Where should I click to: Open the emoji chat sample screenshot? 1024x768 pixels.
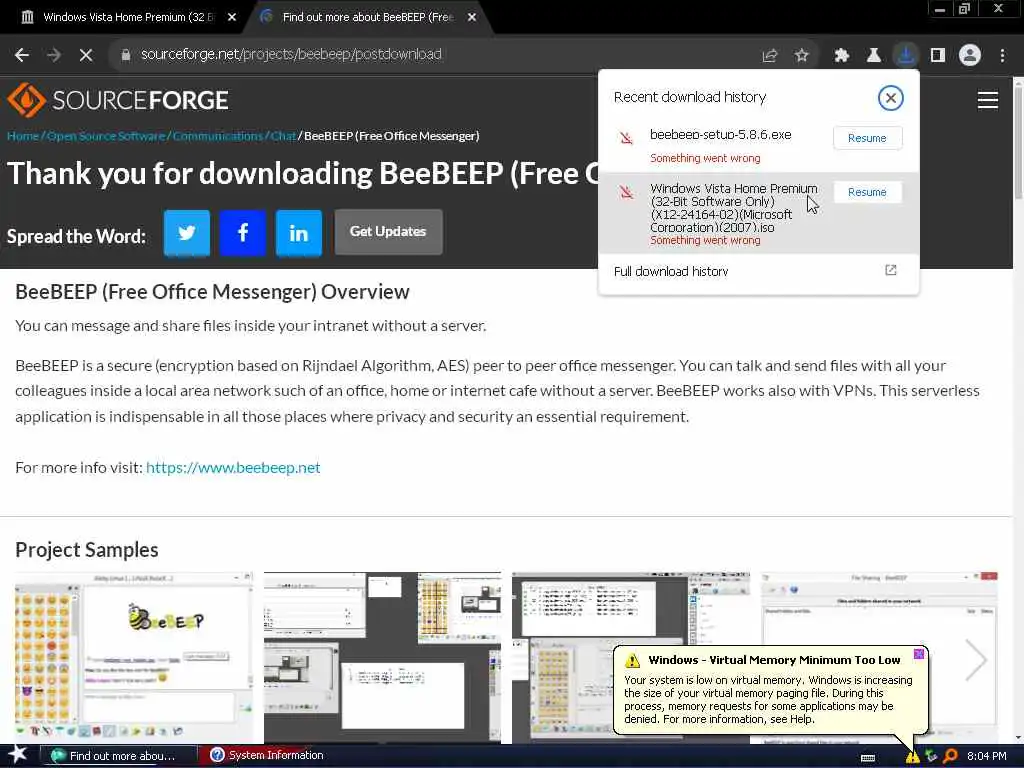coord(134,656)
